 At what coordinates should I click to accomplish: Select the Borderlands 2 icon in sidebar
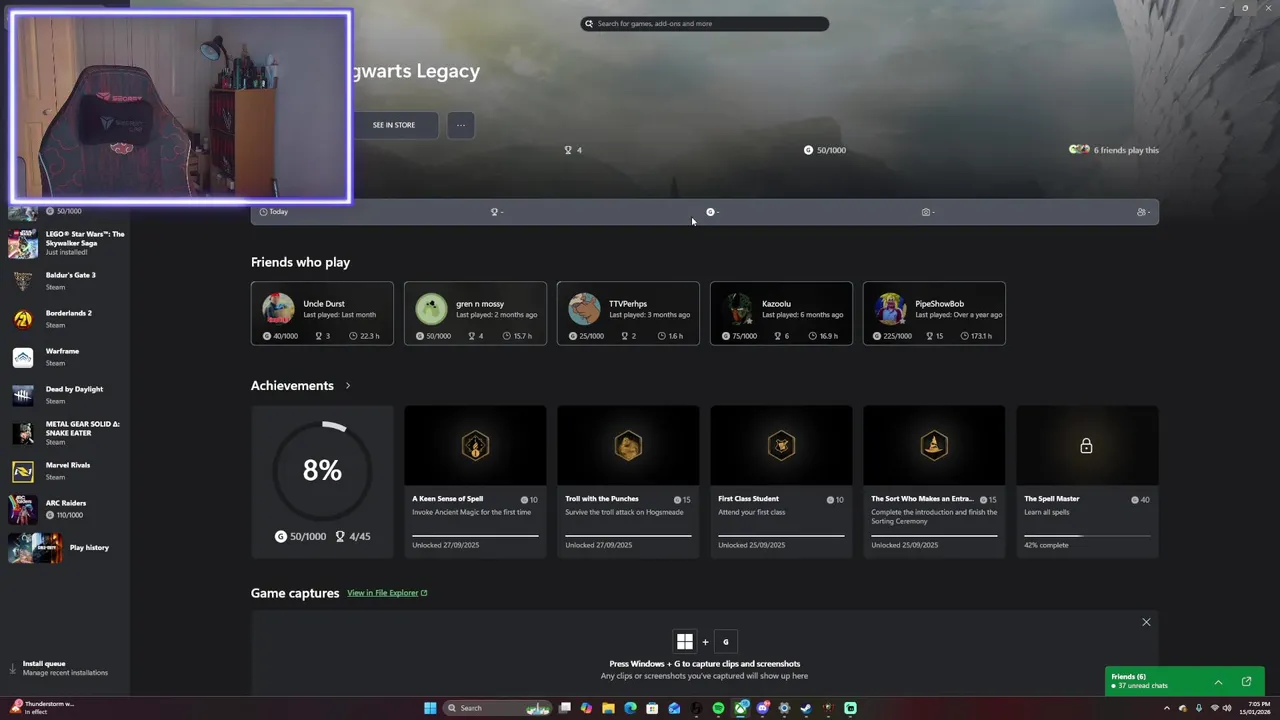coord(23,319)
